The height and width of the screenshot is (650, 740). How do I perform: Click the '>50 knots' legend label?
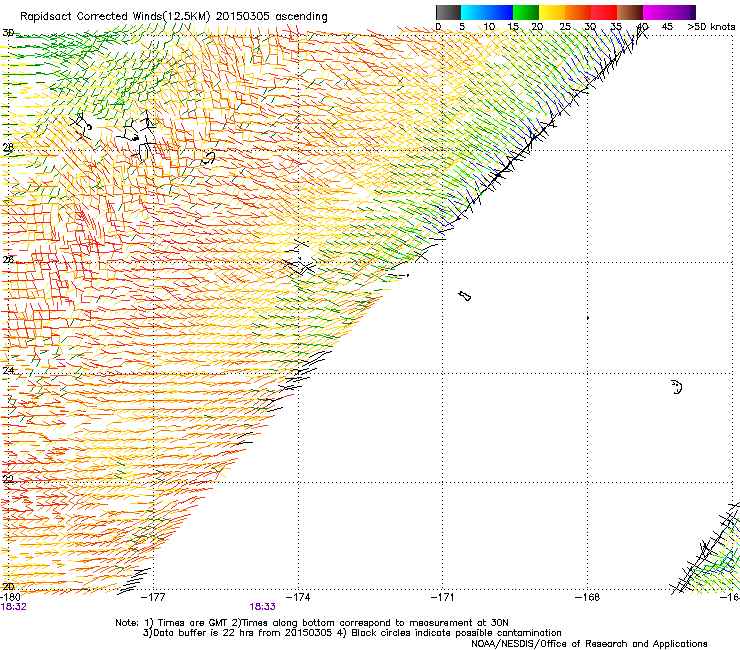711,27
